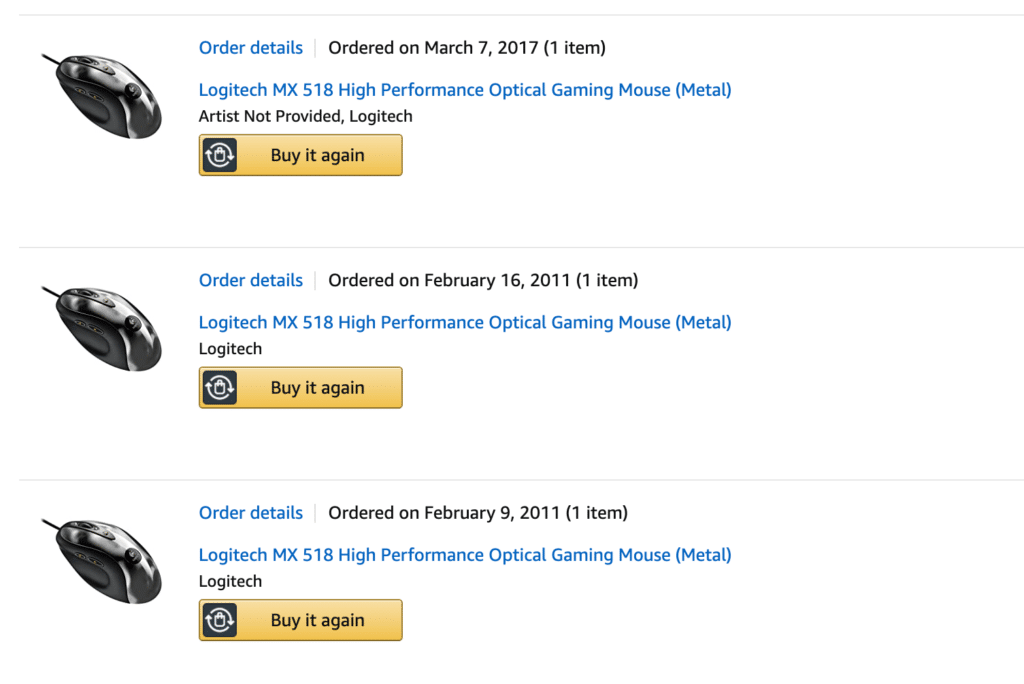Open Logitech MX 518 title in February 9 order
The width and height of the screenshot is (1024, 684).
coord(465,555)
